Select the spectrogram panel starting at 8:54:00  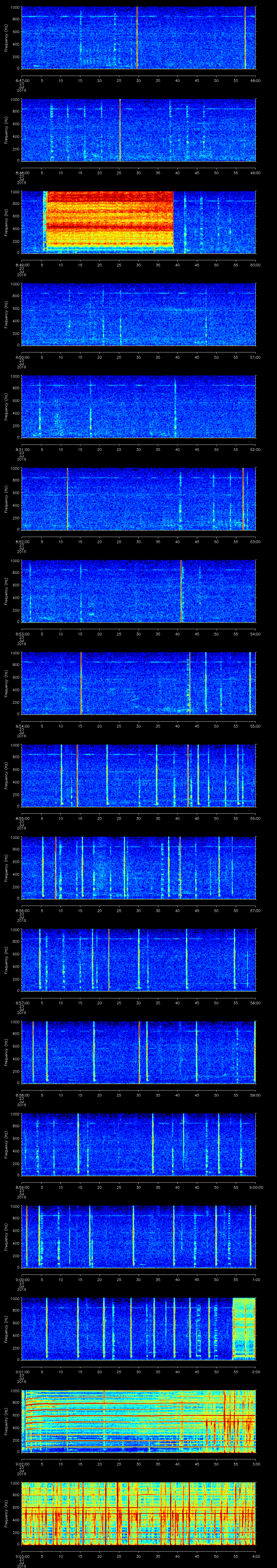[139, 683]
